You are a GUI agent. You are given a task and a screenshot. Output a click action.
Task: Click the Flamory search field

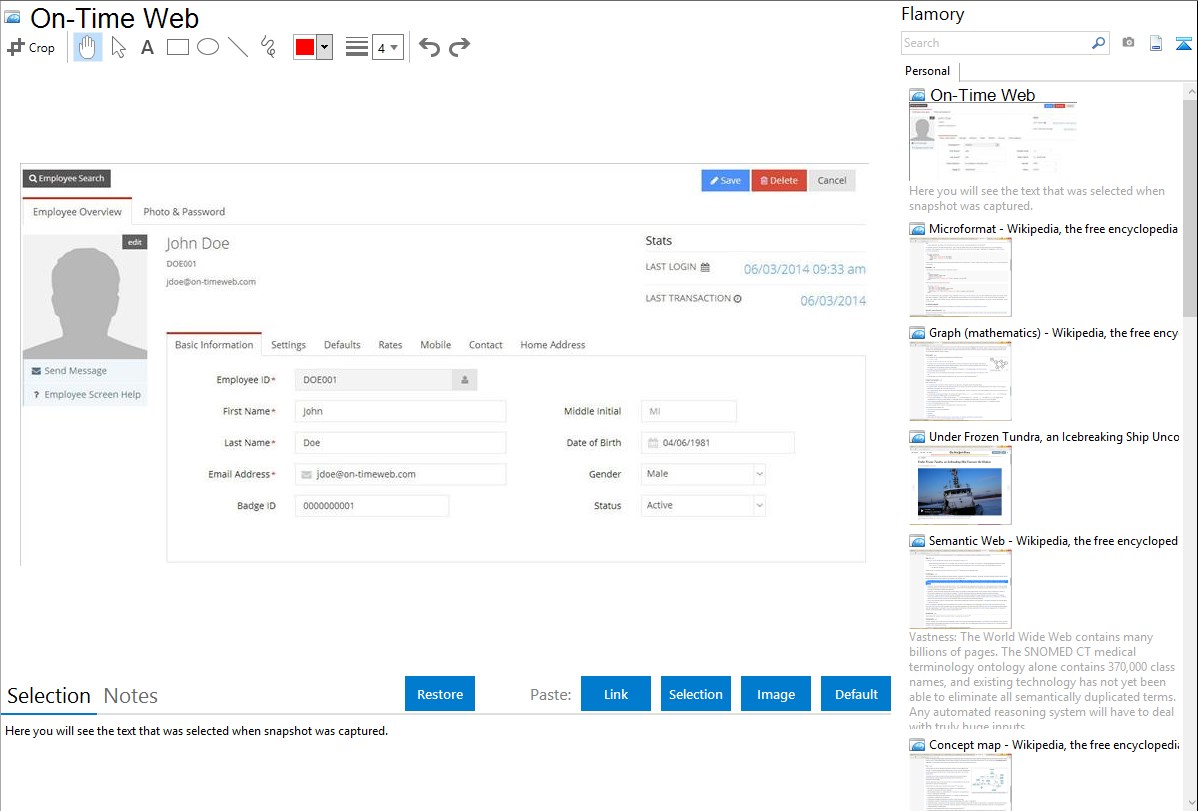pyautogui.click(x=995, y=43)
